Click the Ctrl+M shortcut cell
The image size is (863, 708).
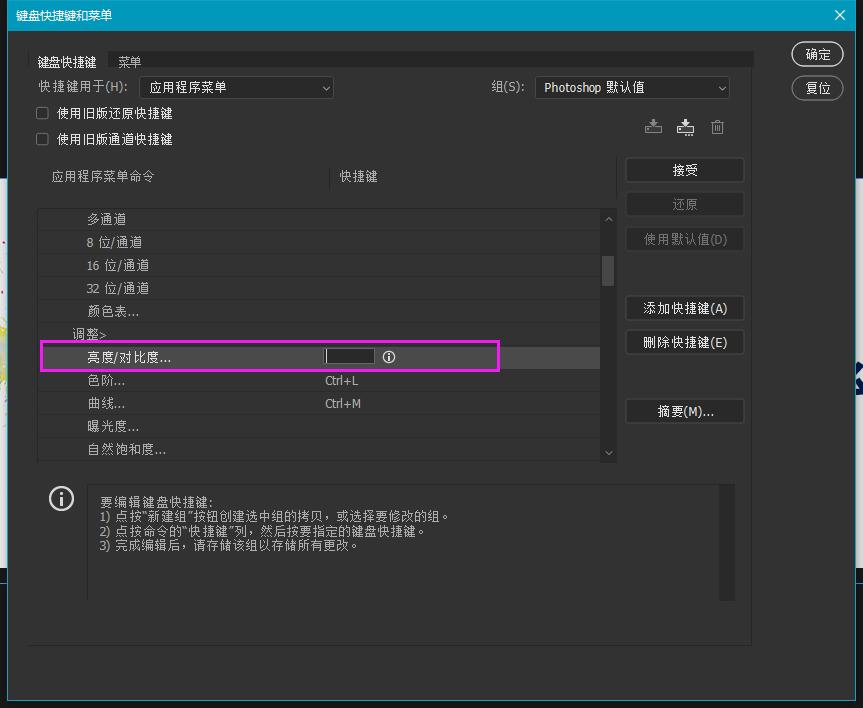(x=343, y=404)
